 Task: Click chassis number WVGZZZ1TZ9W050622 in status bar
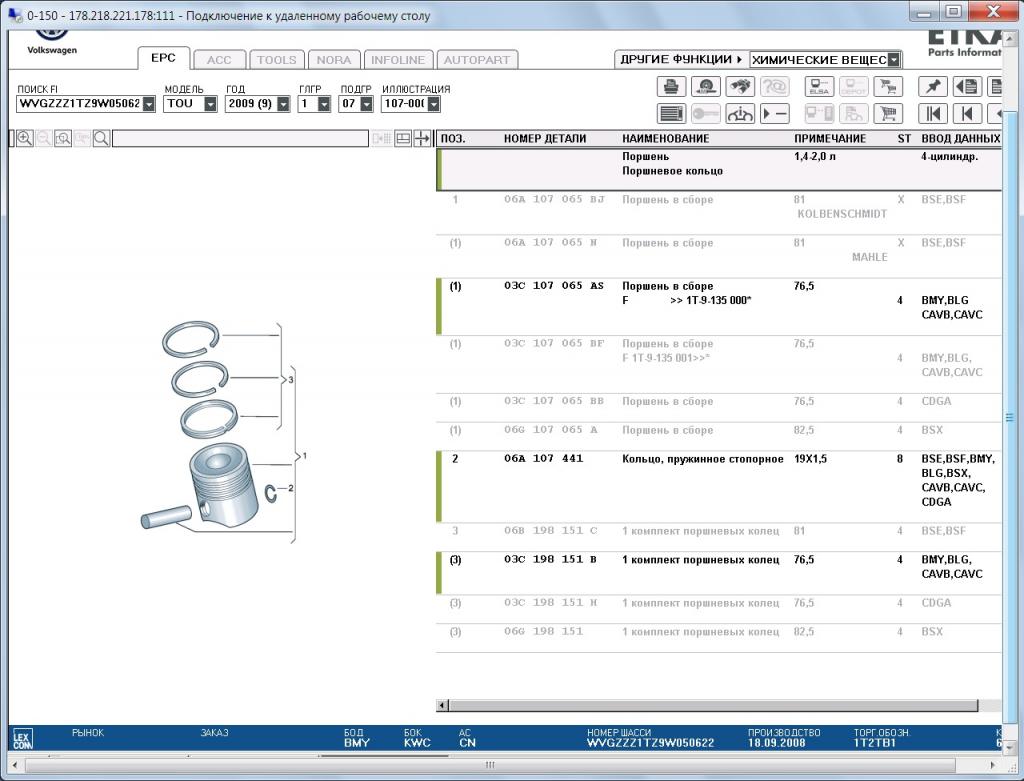pos(650,743)
